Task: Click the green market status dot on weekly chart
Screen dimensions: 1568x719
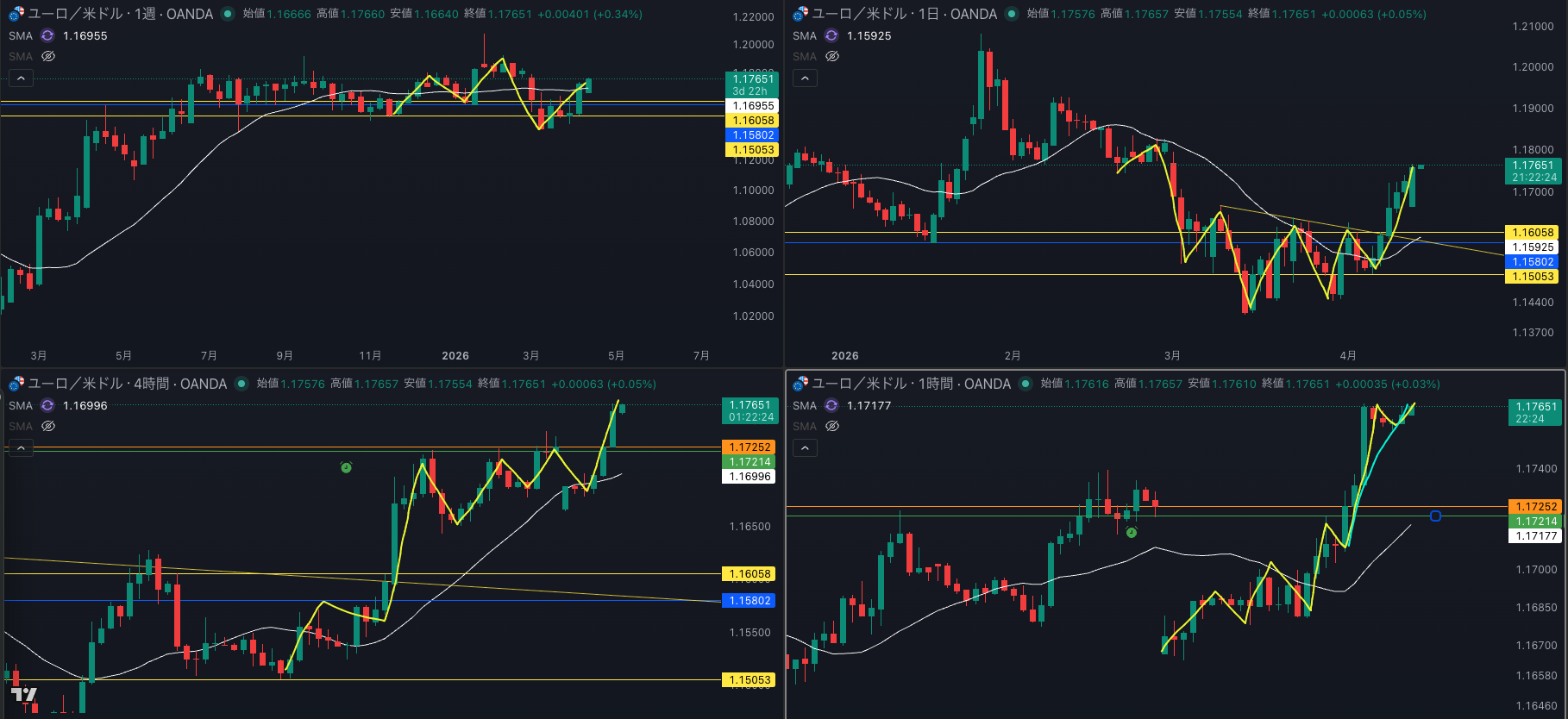Action: (228, 14)
